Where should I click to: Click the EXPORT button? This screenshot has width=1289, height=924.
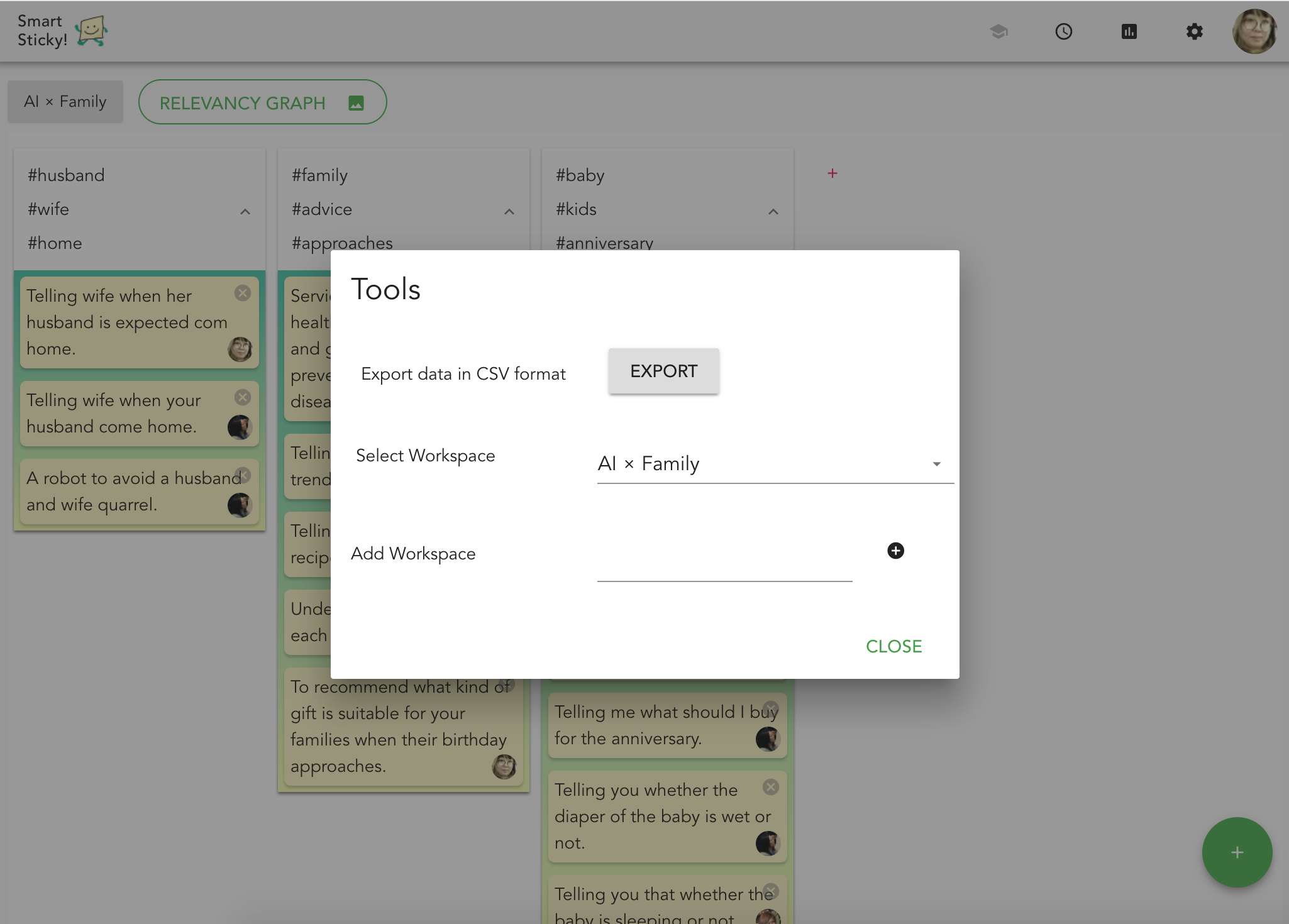point(663,371)
